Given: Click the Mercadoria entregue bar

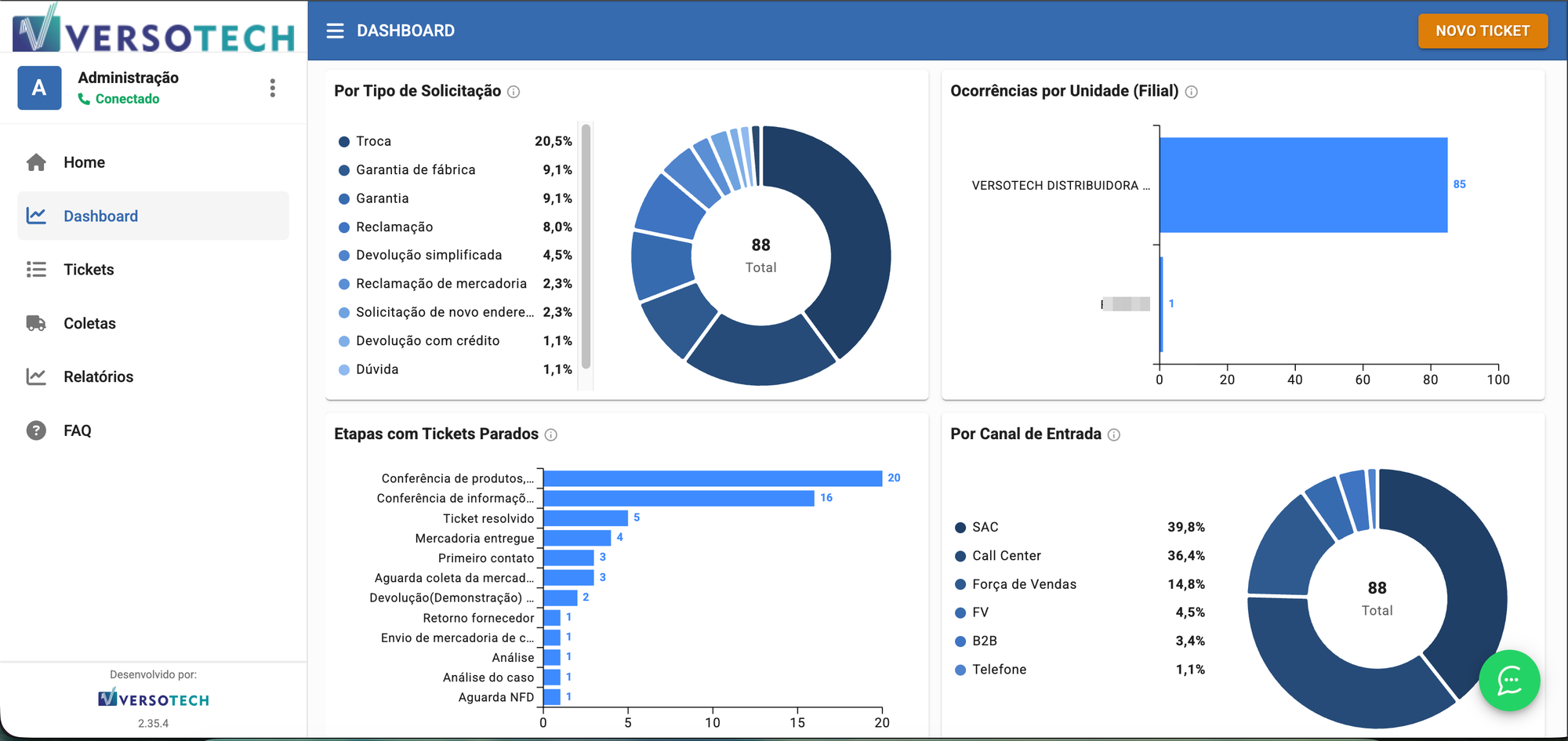Looking at the screenshot, I should pos(577,538).
